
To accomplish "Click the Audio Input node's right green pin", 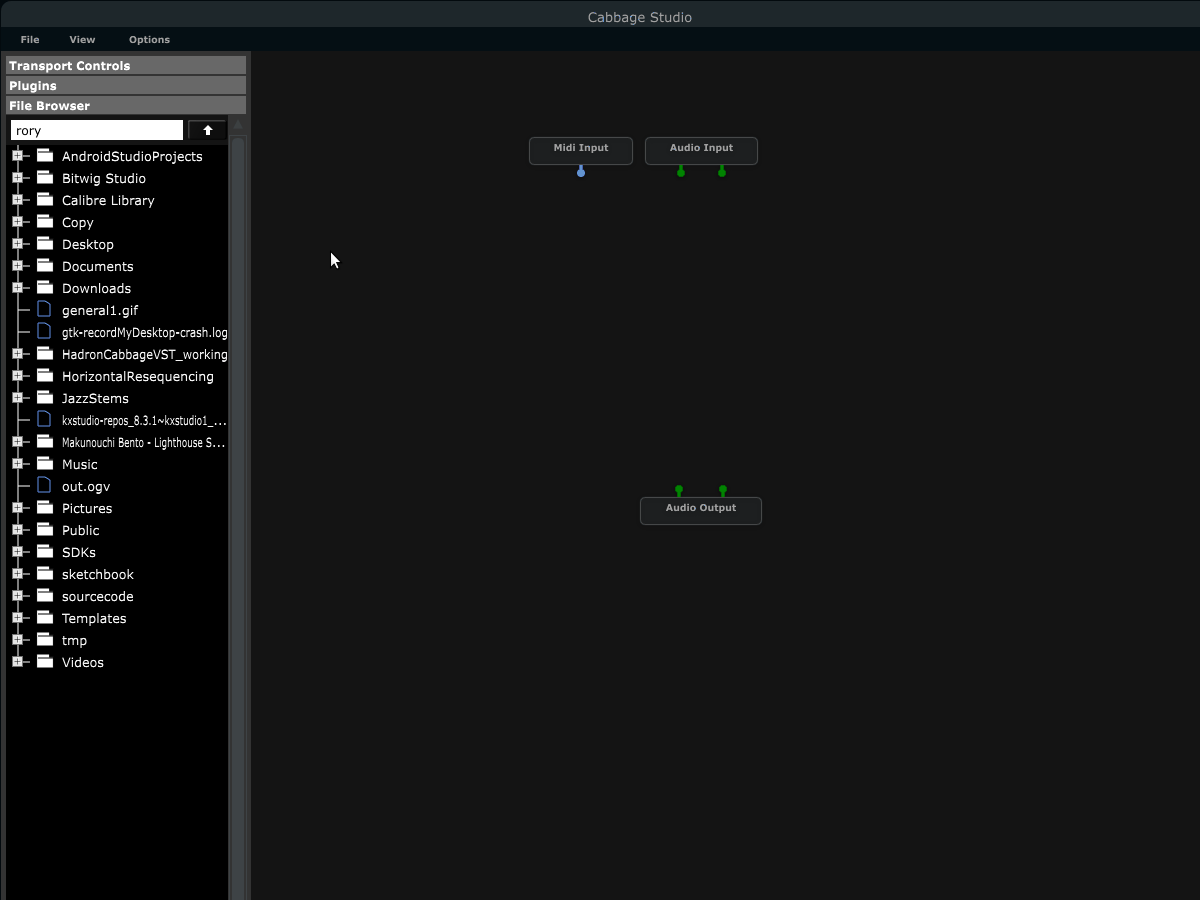I will click(722, 172).
